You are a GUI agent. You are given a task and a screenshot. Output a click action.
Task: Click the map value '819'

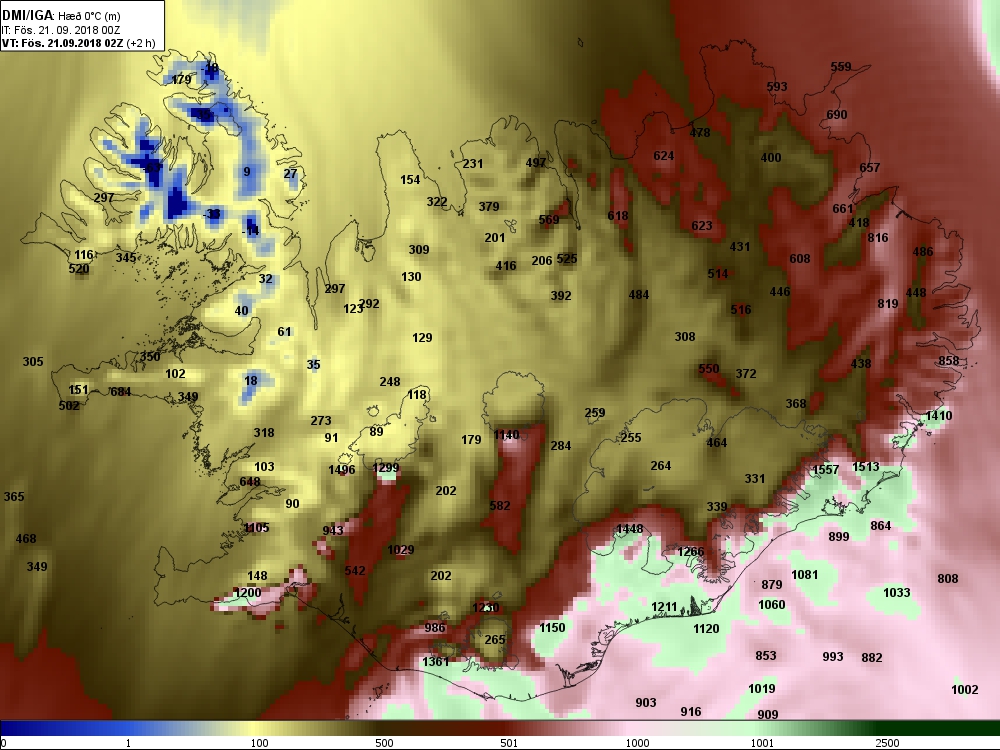[x=888, y=304]
